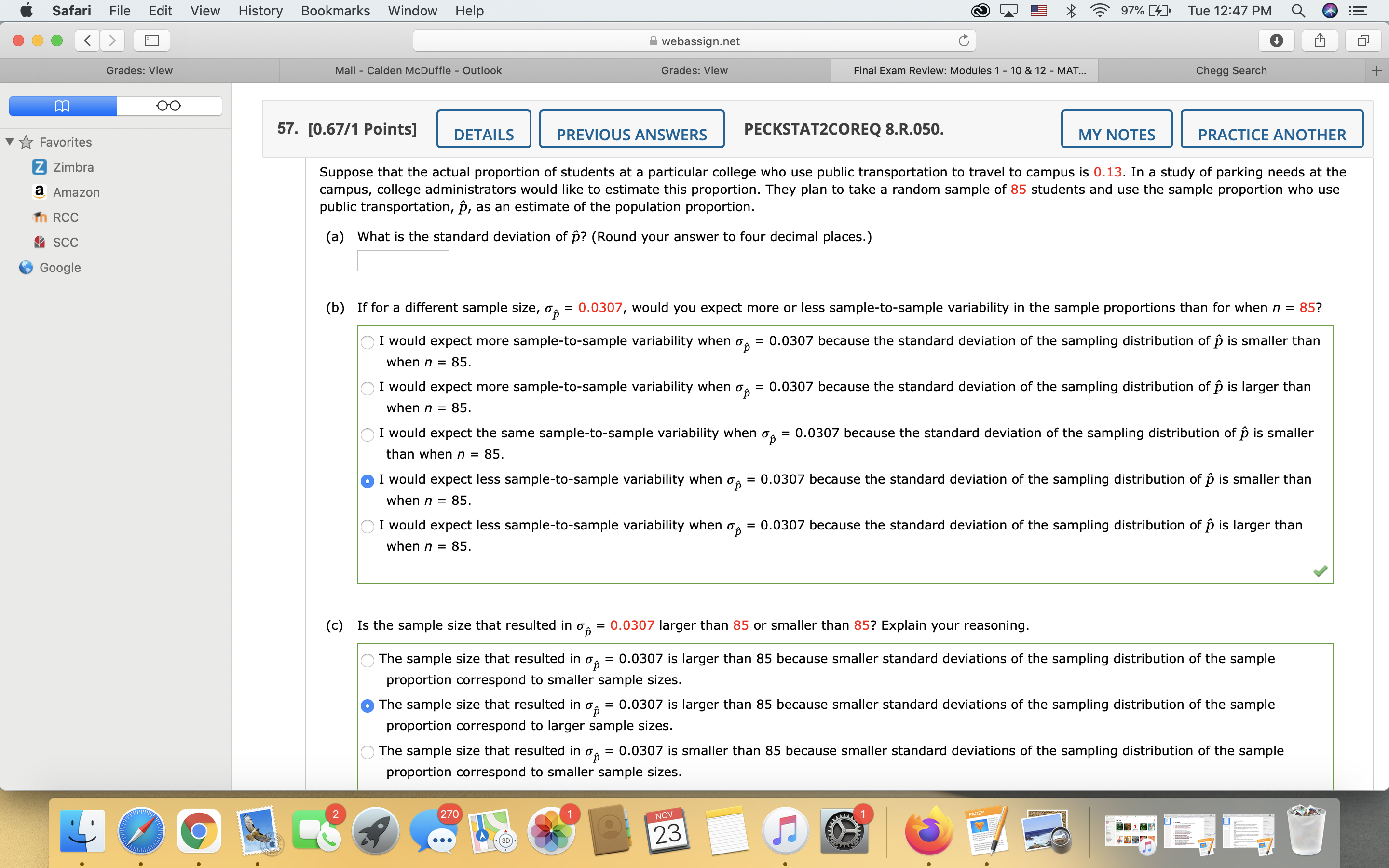Open the Bookmarks menu
1389x868 pixels.
(335, 11)
